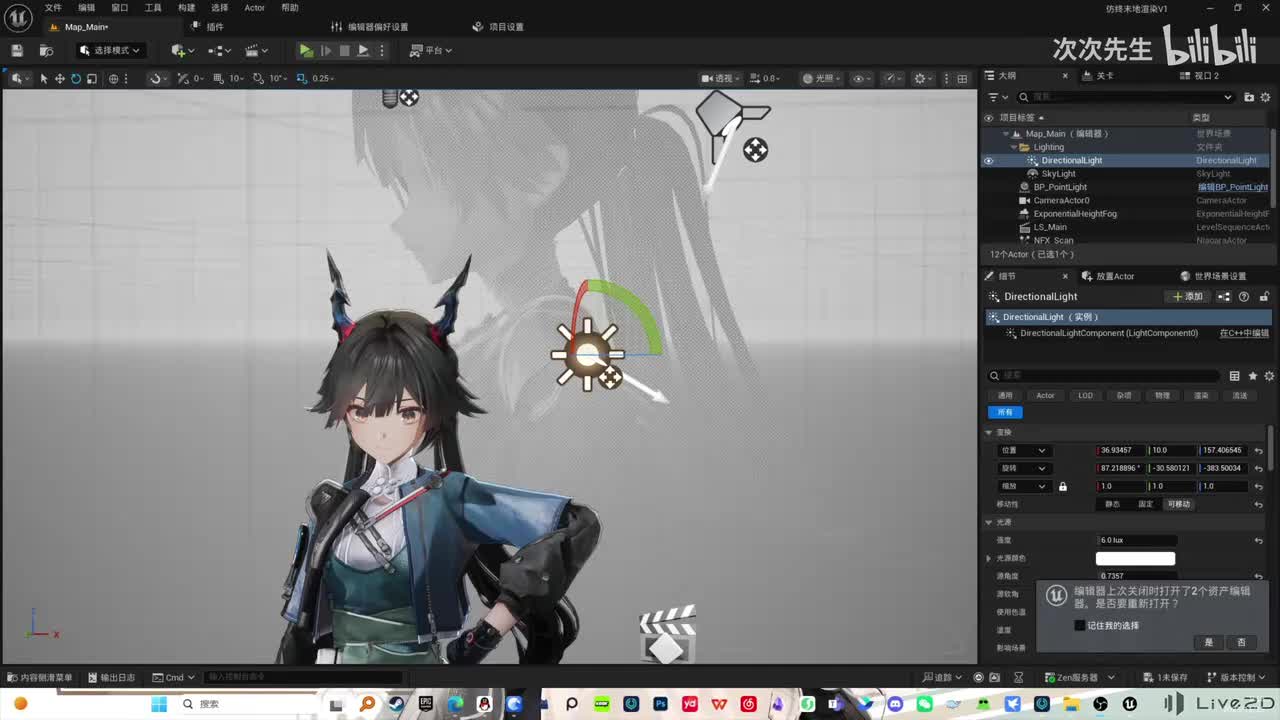1280x720 pixels.
Task: Open the 选择模式 dropdown
Action: point(111,50)
